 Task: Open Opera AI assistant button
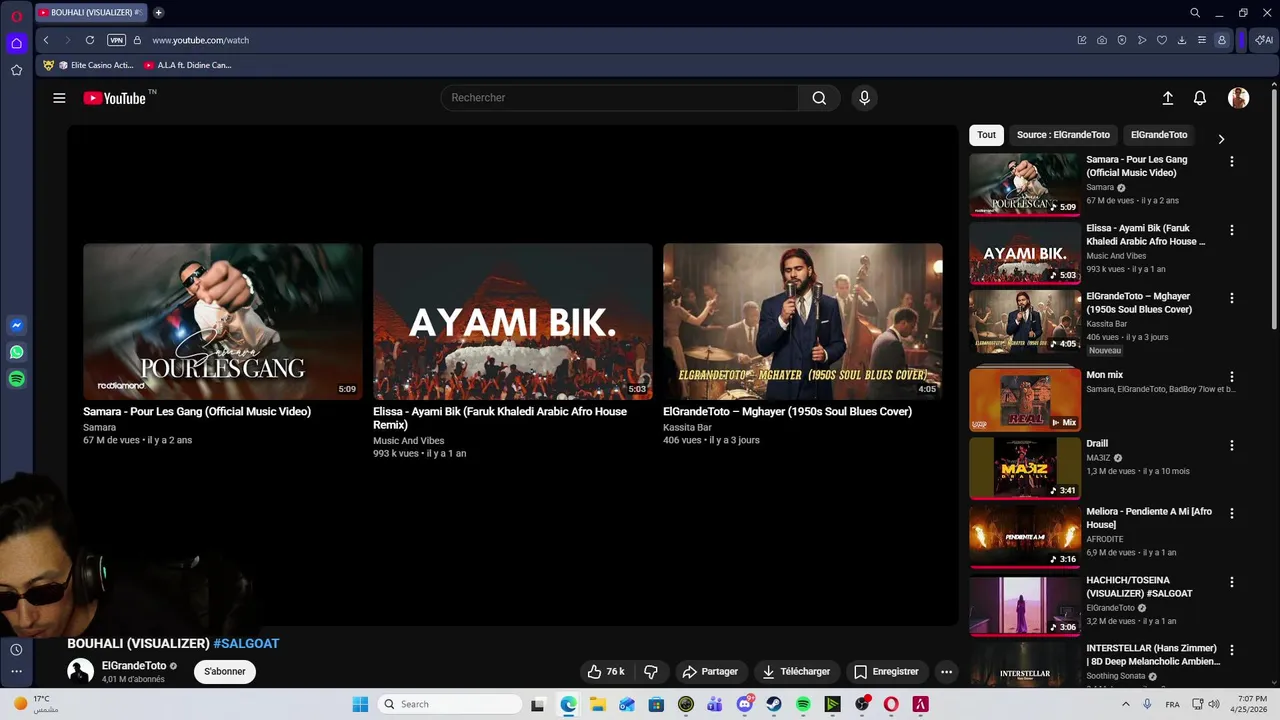(x=1265, y=40)
